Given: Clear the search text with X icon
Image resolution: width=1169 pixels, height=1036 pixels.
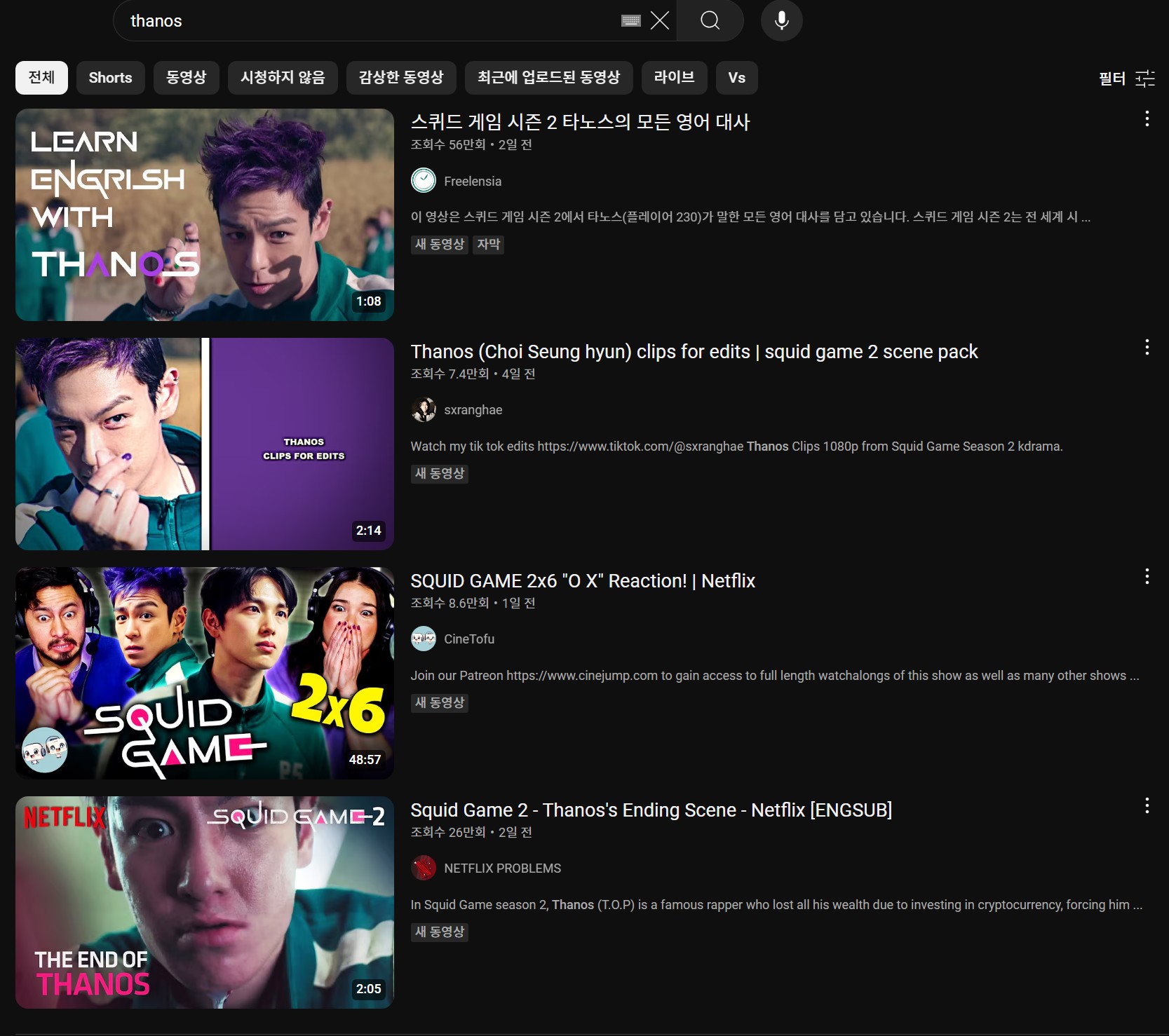Looking at the screenshot, I should coord(659,20).
